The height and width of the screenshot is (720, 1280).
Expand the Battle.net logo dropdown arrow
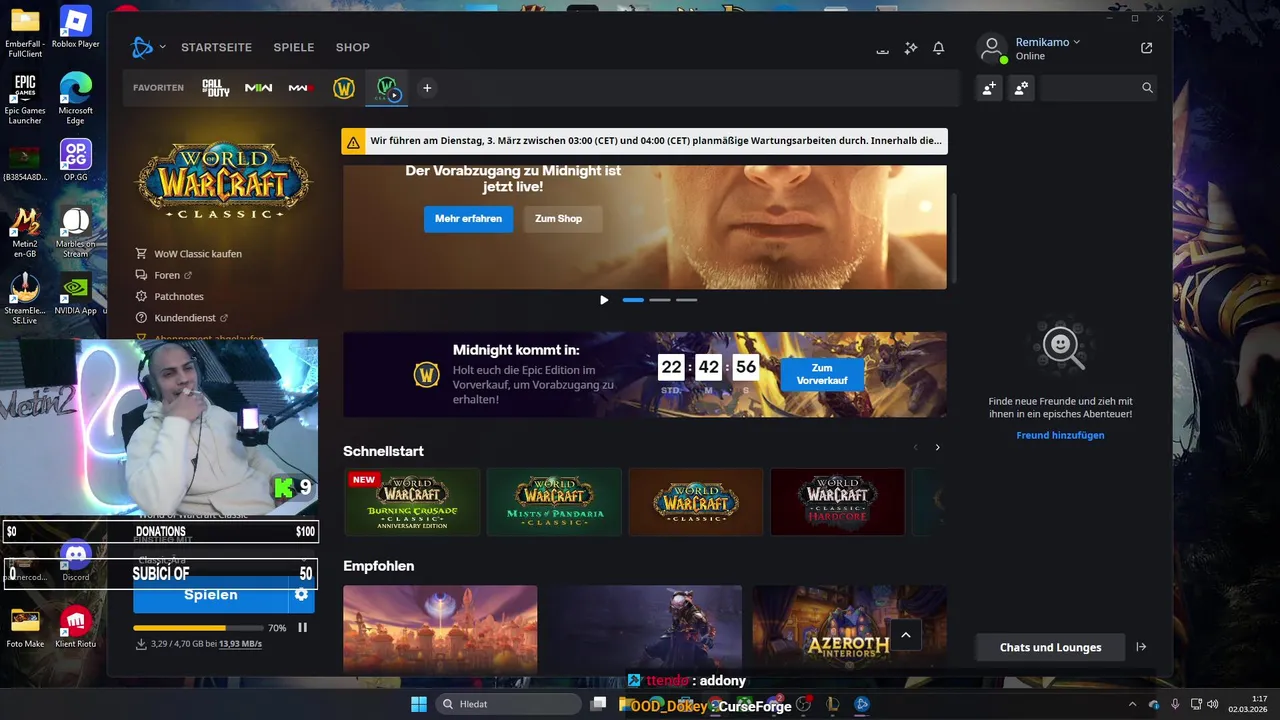(162, 47)
